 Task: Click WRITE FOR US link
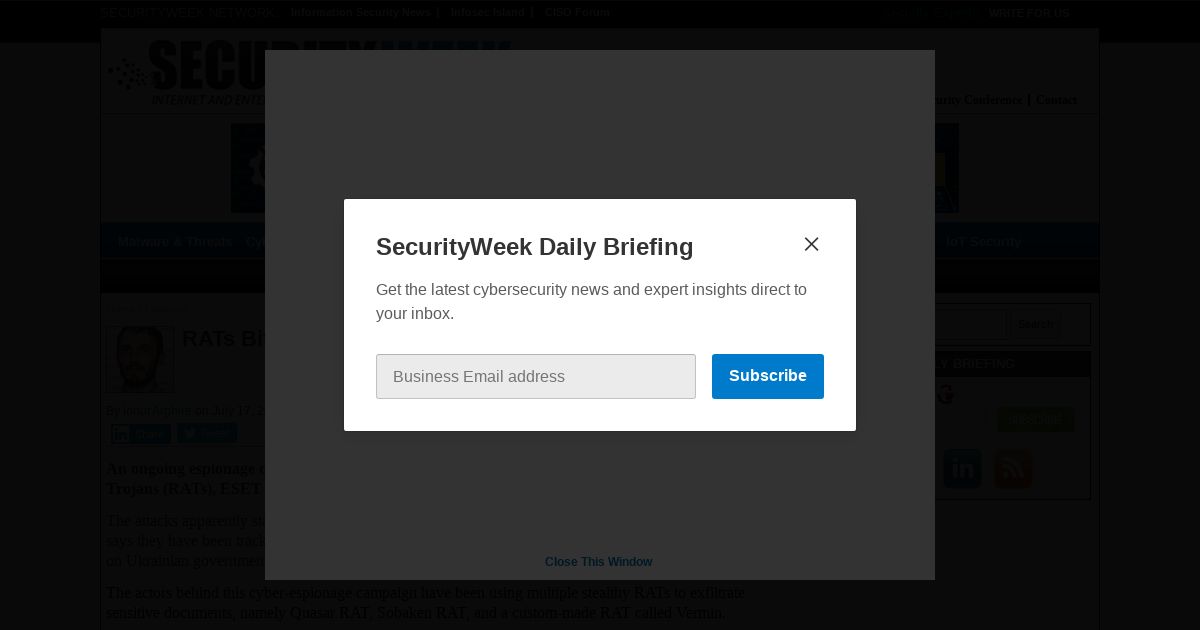click(1029, 13)
